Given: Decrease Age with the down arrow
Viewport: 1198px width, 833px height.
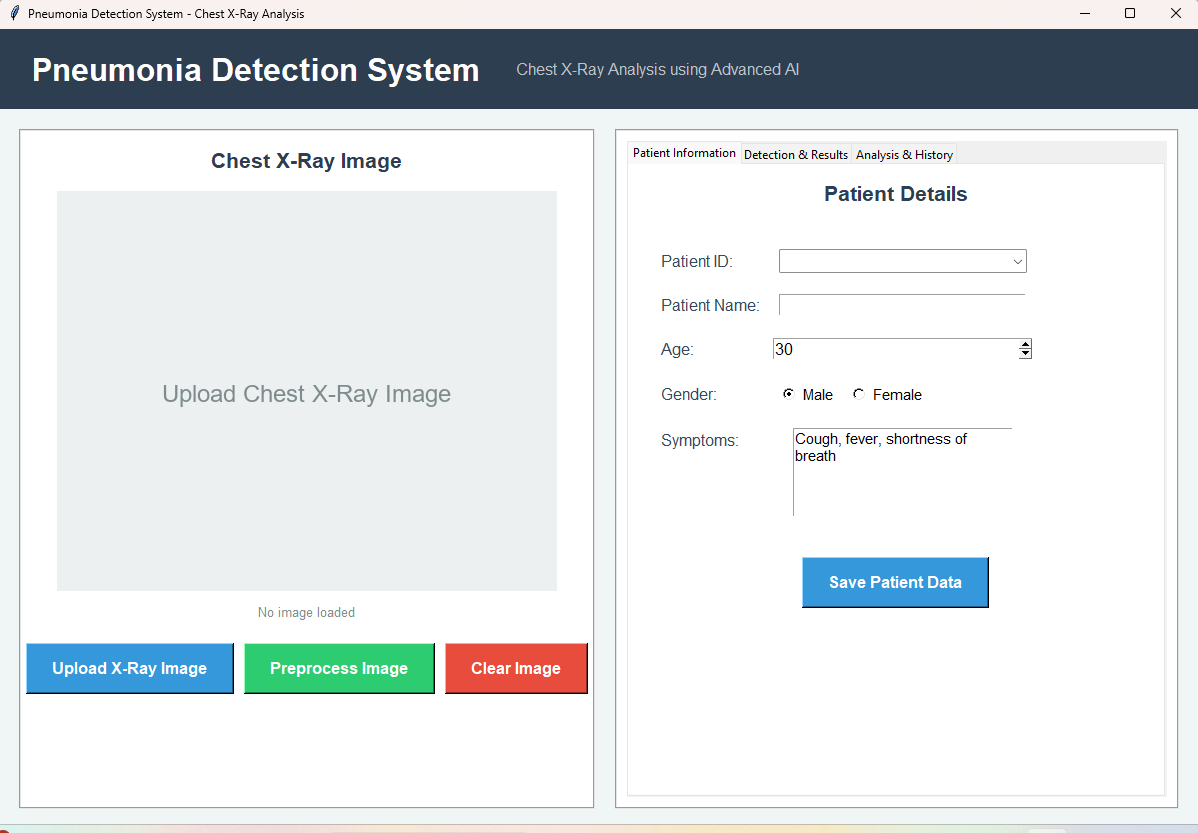Looking at the screenshot, I should [1025, 353].
